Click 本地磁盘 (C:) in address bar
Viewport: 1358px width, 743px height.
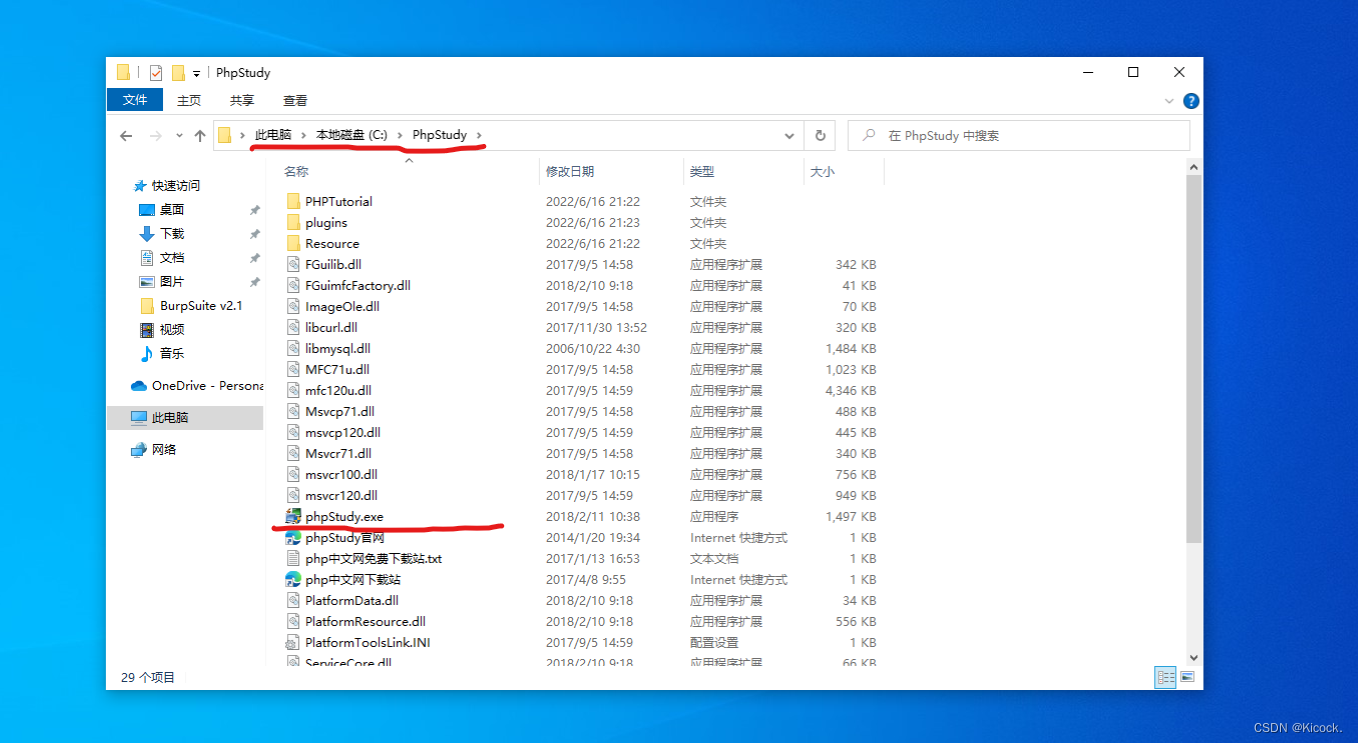[351, 135]
